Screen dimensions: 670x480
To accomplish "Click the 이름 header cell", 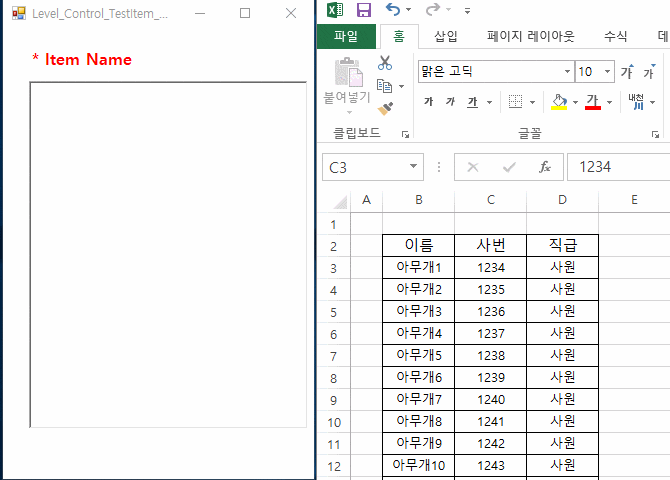I will pyautogui.click(x=419, y=245).
